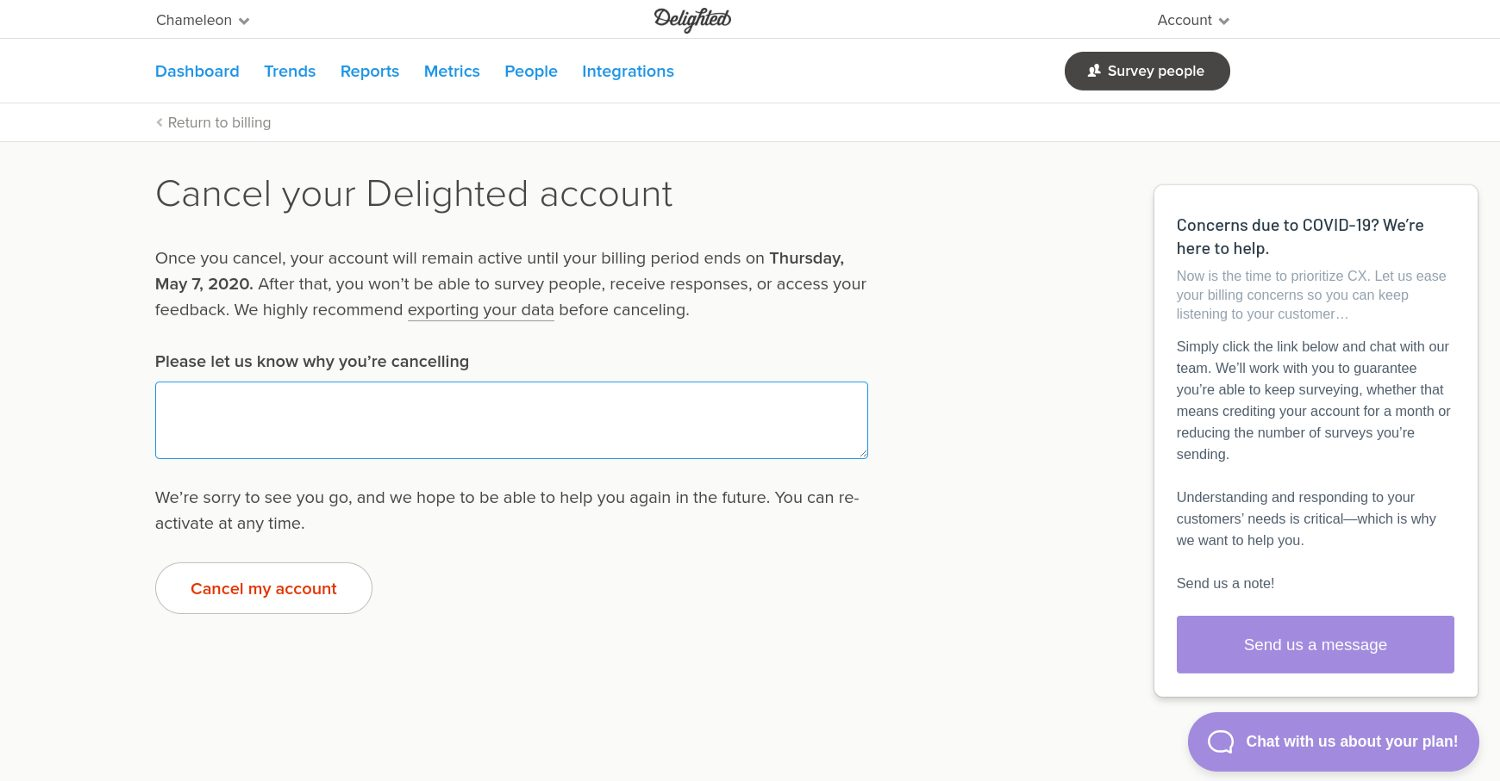Click the person icon in Survey people
Image resolution: width=1500 pixels, height=781 pixels.
pyautogui.click(x=1094, y=71)
